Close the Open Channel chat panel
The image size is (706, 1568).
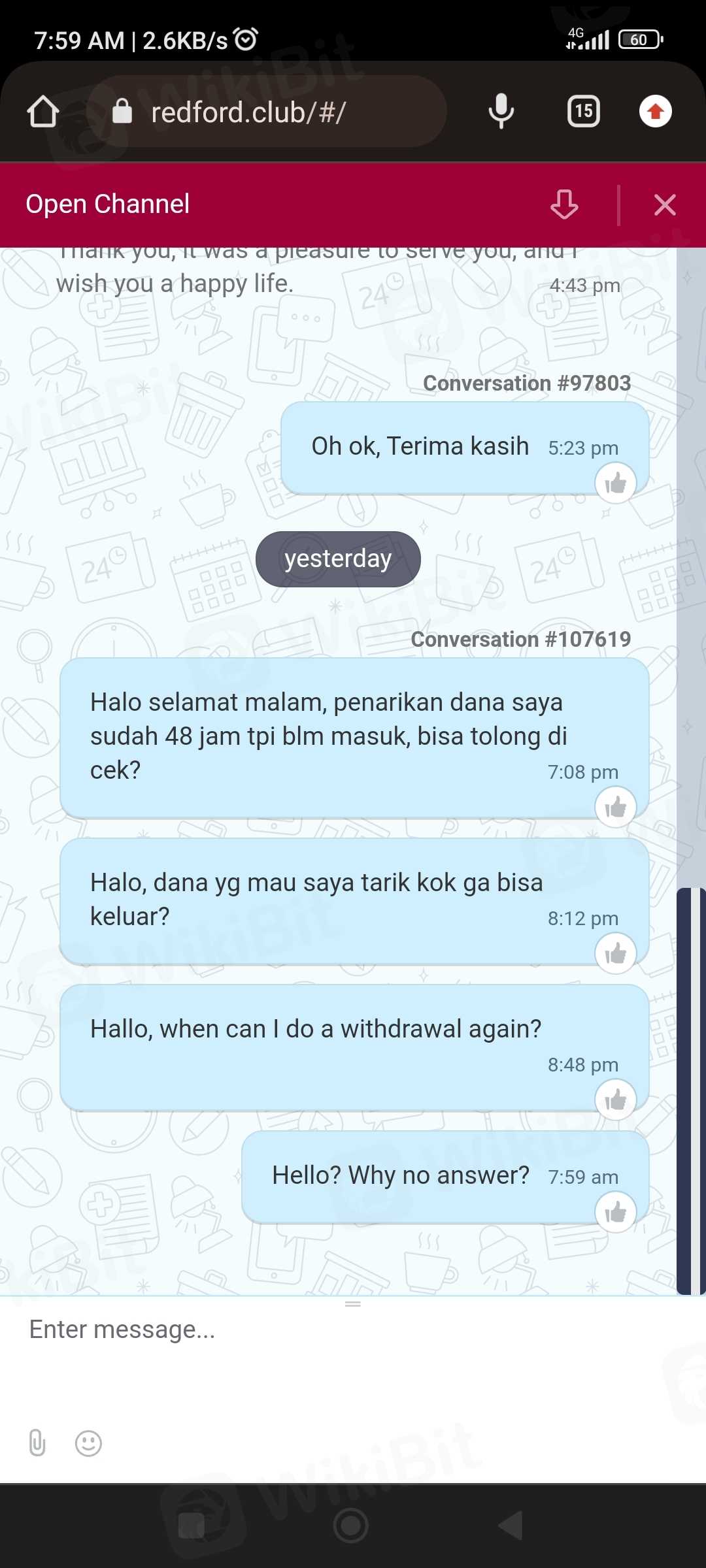point(665,205)
